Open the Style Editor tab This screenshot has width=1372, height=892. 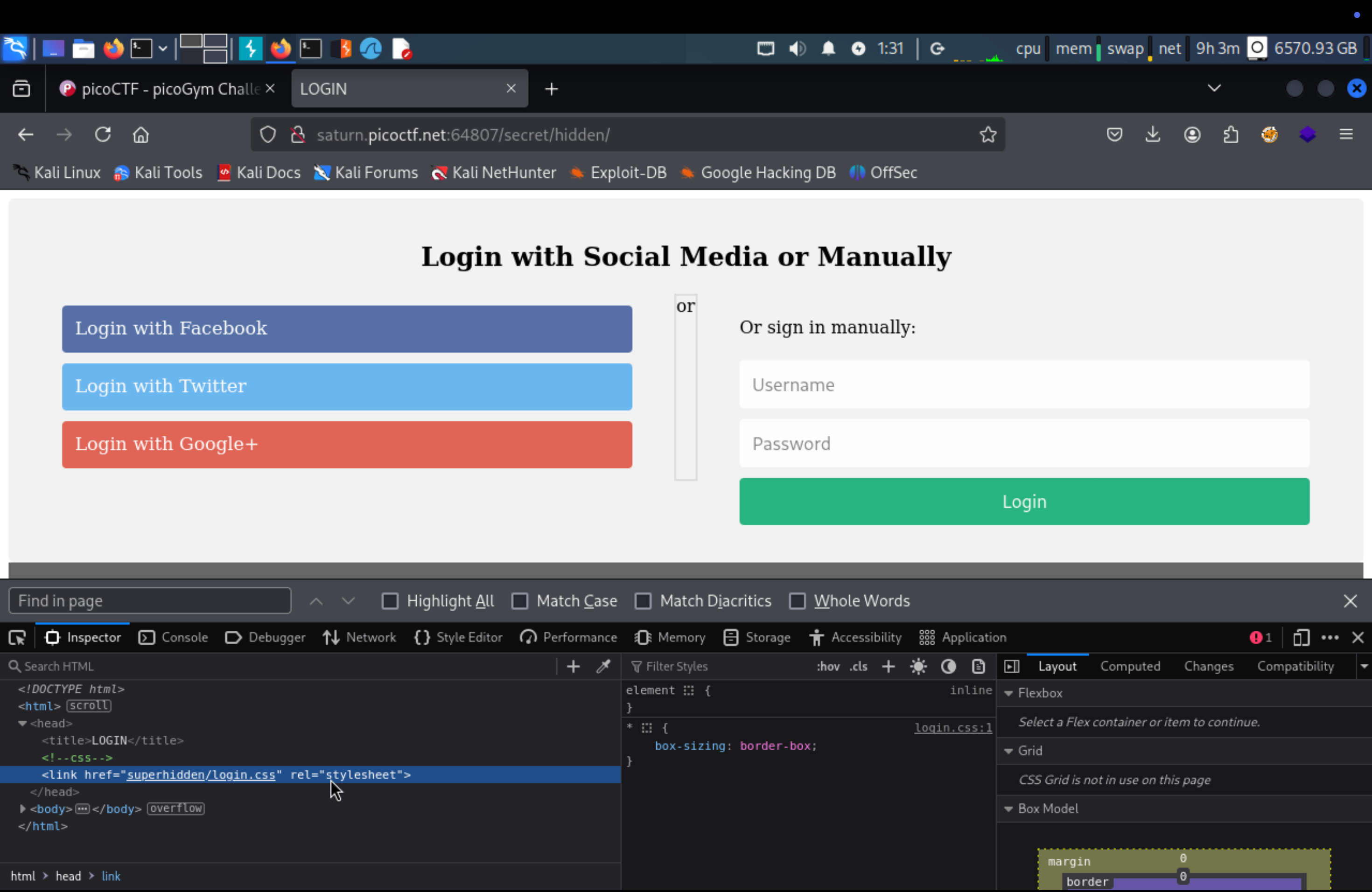coord(458,637)
